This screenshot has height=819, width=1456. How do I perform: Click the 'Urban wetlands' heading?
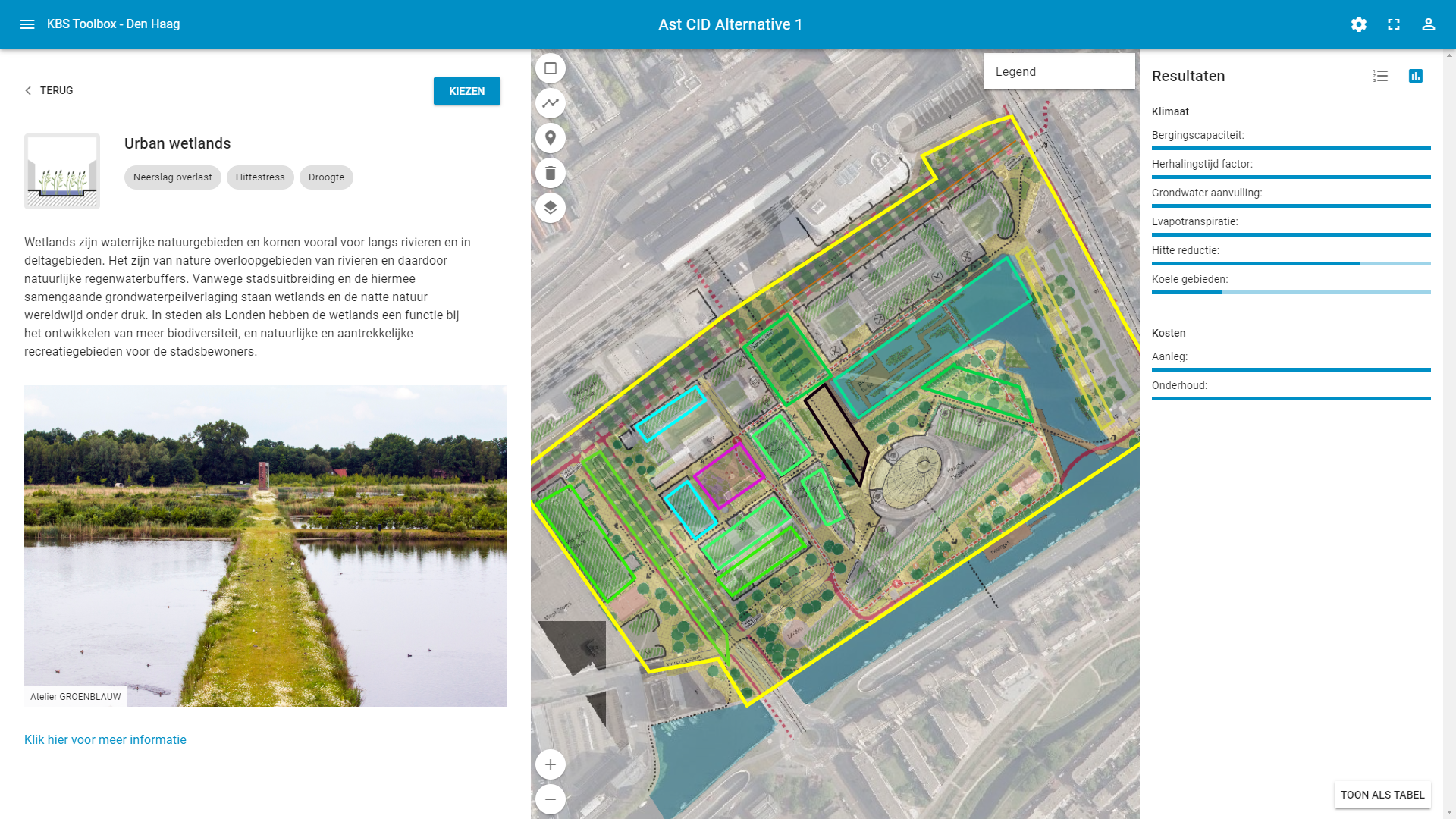[177, 143]
